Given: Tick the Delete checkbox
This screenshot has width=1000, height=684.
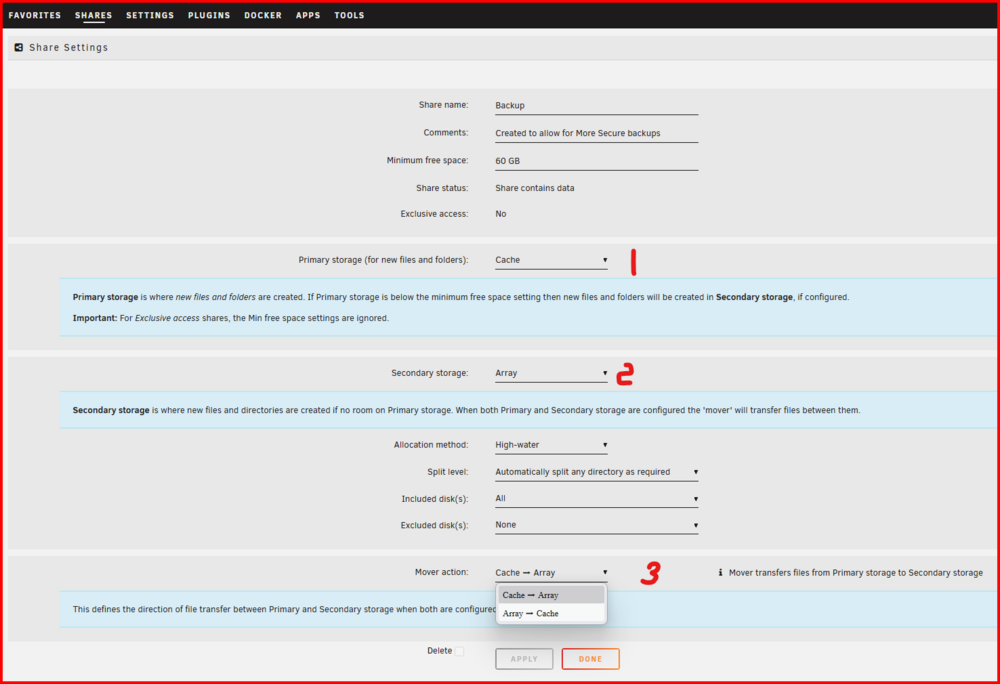Looking at the screenshot, I should point(459,651).
